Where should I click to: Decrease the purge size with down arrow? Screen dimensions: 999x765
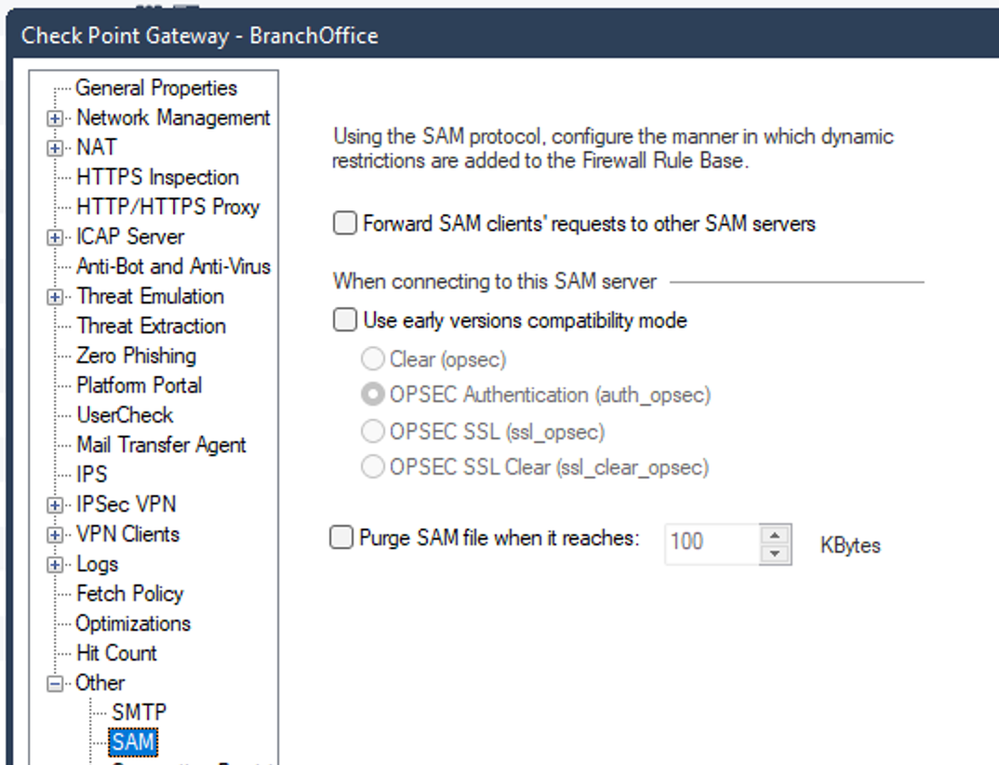pyautogui.click(x=775, y=554)
